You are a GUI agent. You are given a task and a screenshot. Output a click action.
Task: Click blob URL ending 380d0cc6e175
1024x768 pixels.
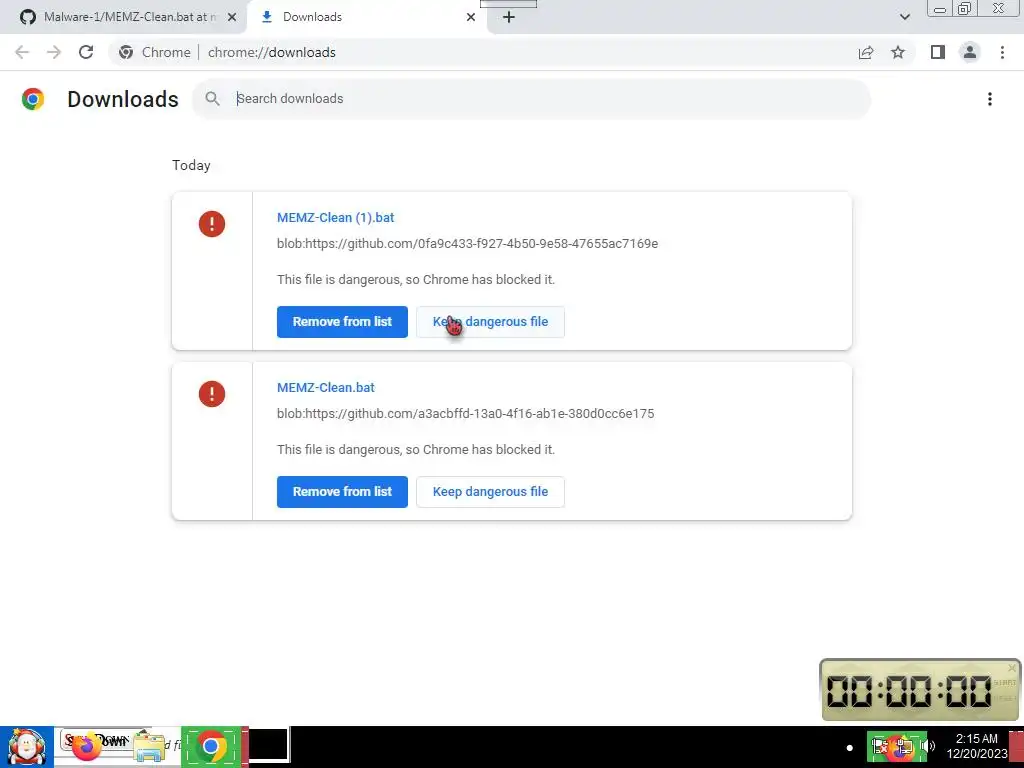pos(466,413)
